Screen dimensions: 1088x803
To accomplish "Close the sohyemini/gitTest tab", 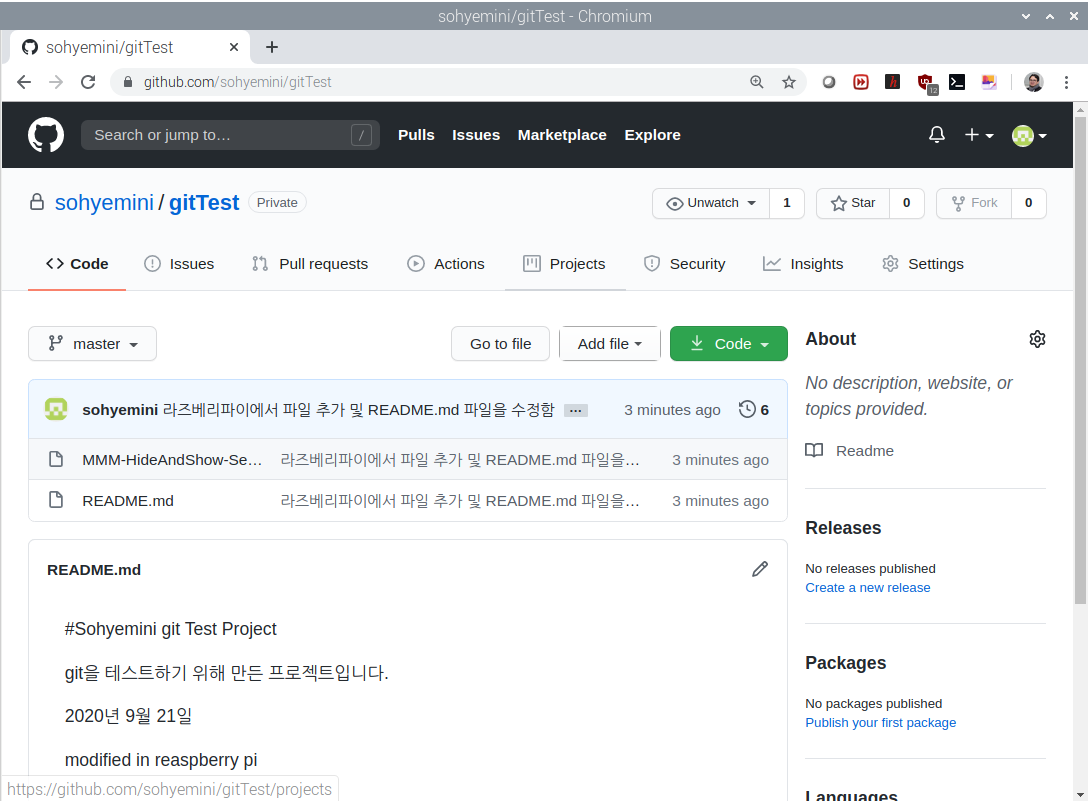I will 234,47.
